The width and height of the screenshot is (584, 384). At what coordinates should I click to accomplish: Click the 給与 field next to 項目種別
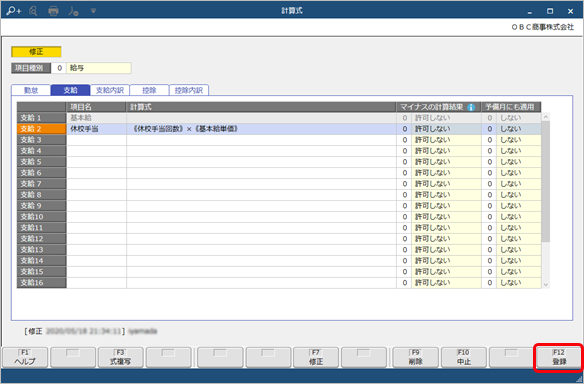coord(99,68)
